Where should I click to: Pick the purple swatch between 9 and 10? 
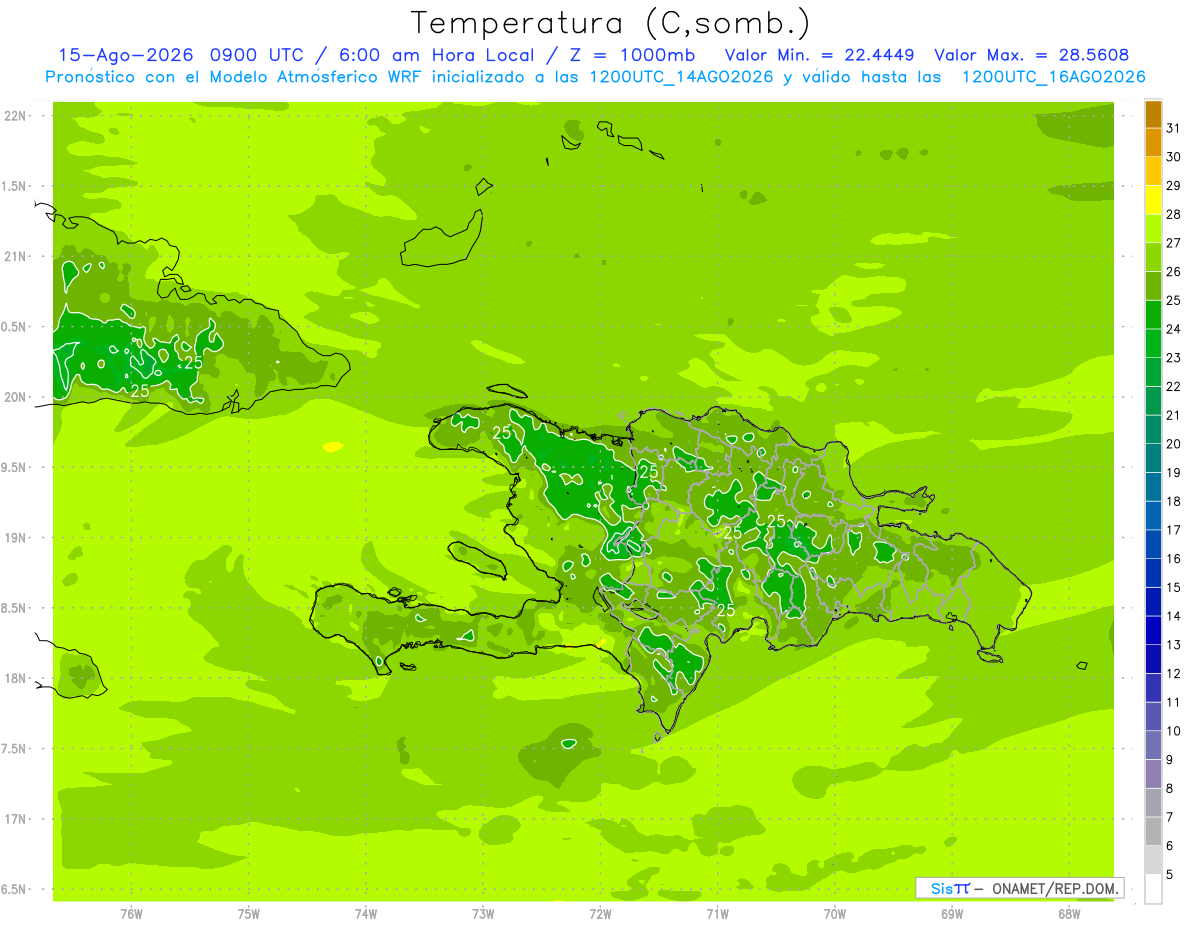click(x=1153, y=745)
